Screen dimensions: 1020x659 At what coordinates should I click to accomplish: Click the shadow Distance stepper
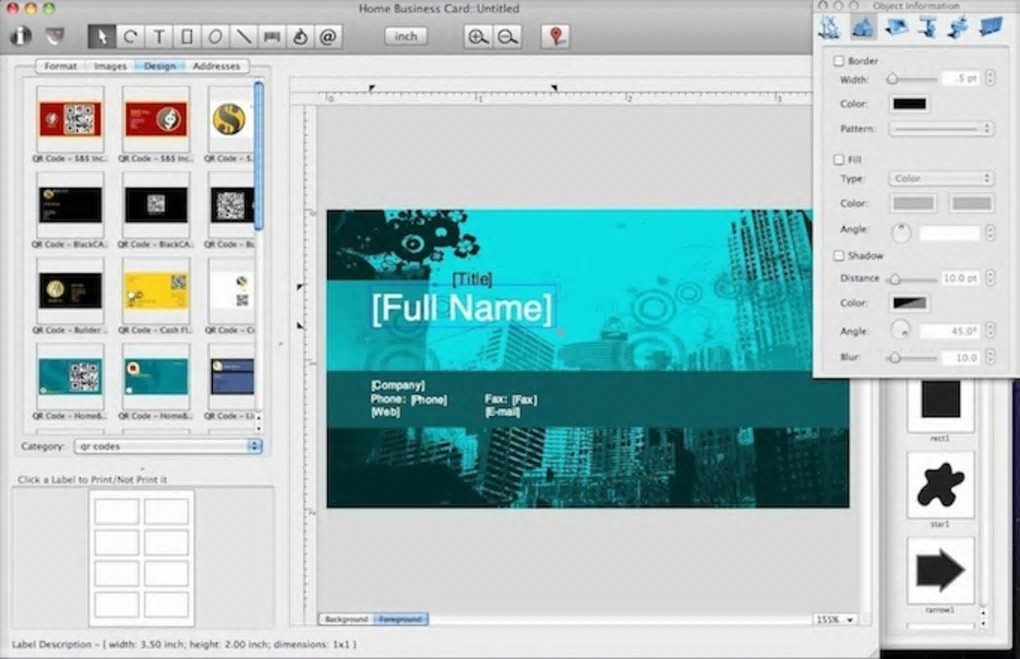(990, 278)
